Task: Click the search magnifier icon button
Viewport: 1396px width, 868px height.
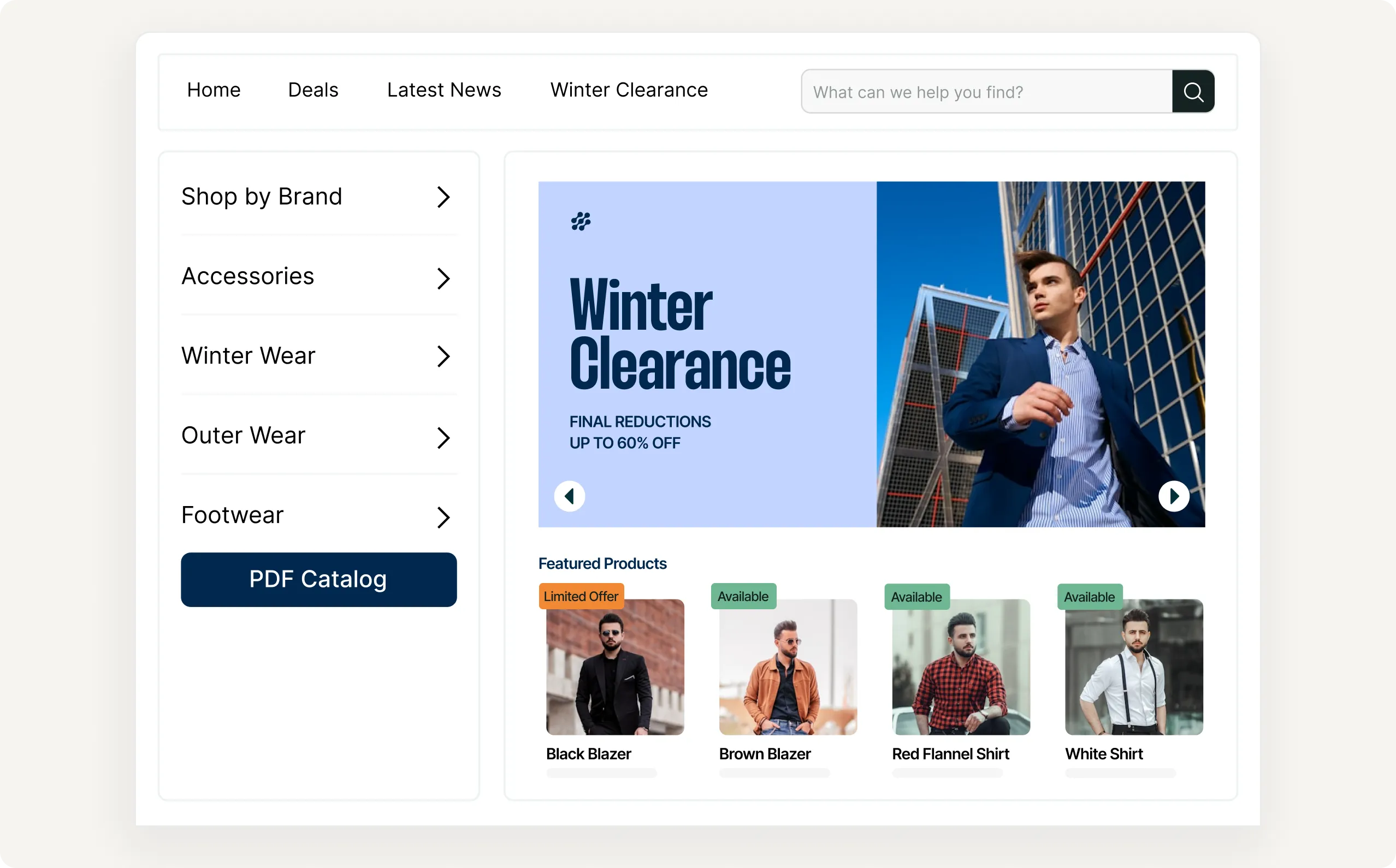Action: pyautogui.click(x=1193, y=92)
